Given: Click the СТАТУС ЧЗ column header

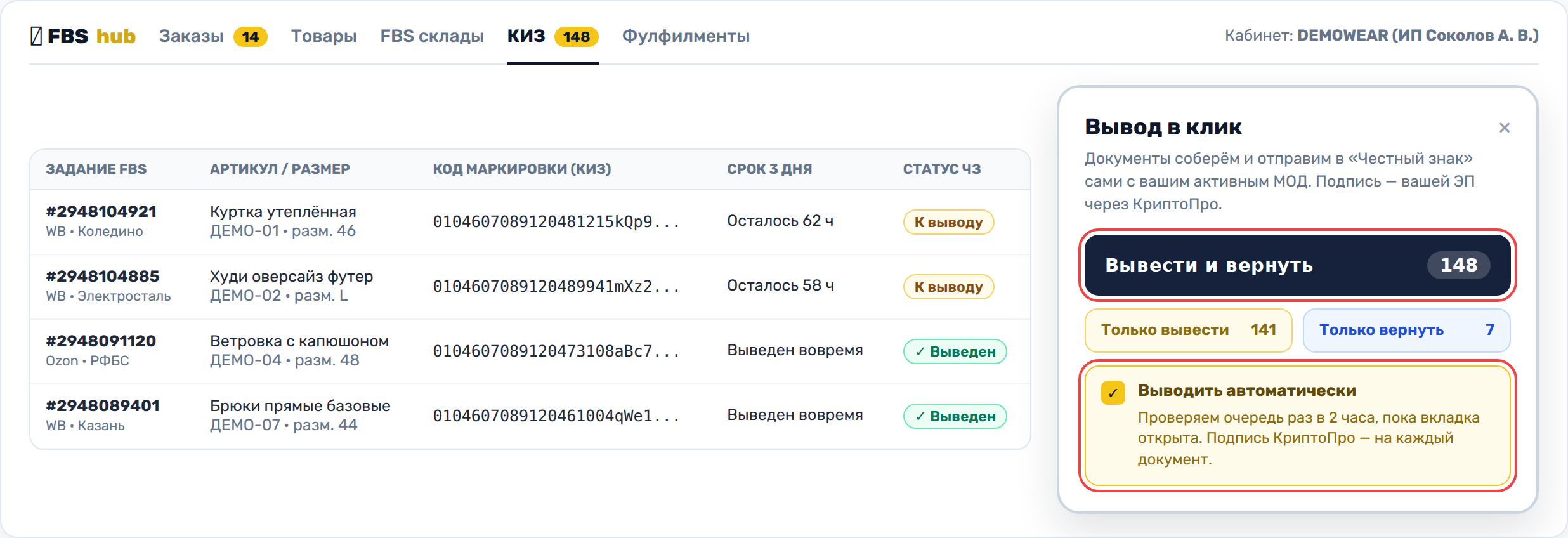Looking at the screenshot, I should (942, 169).
